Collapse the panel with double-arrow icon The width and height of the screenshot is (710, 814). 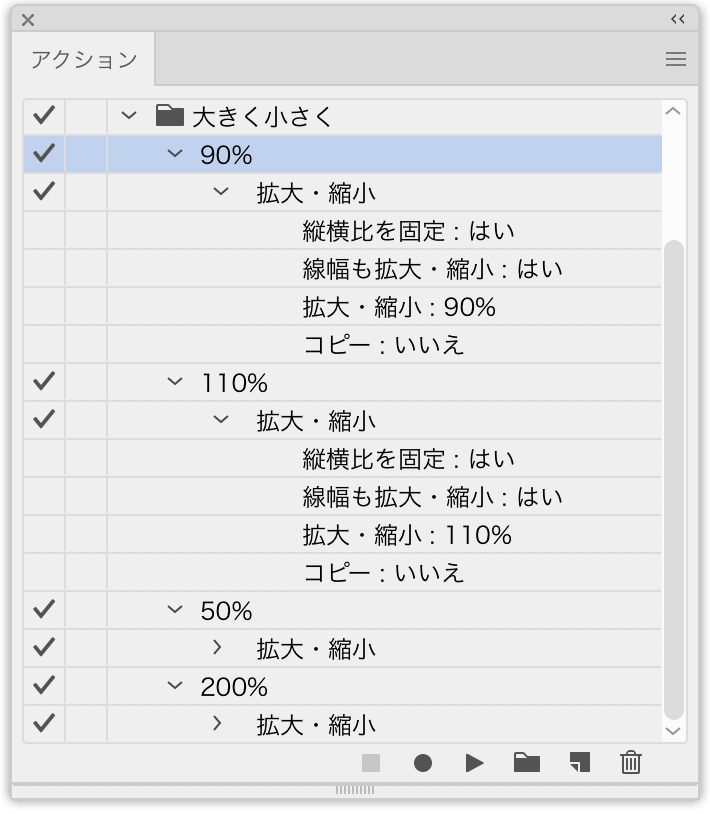678,19
